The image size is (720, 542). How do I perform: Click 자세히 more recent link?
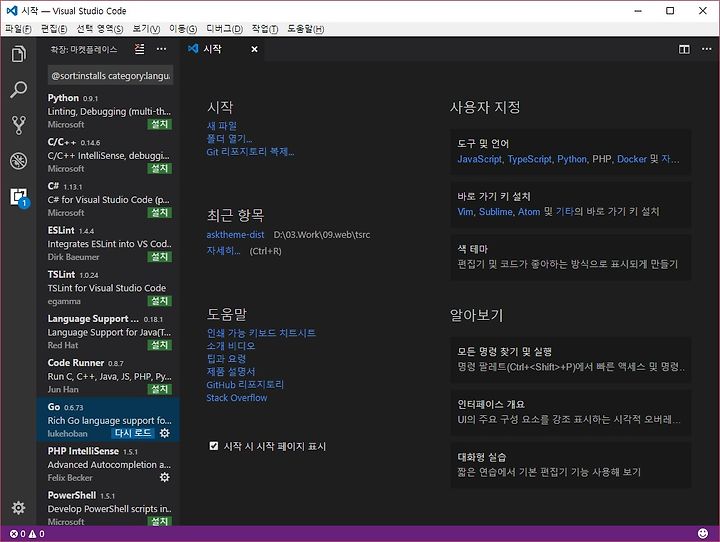(223, 251)
